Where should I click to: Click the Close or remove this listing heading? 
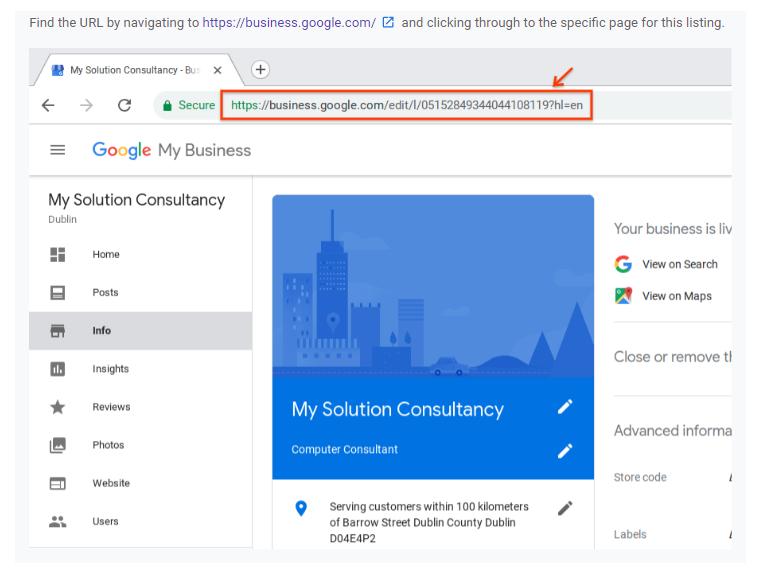coord(672,356)
